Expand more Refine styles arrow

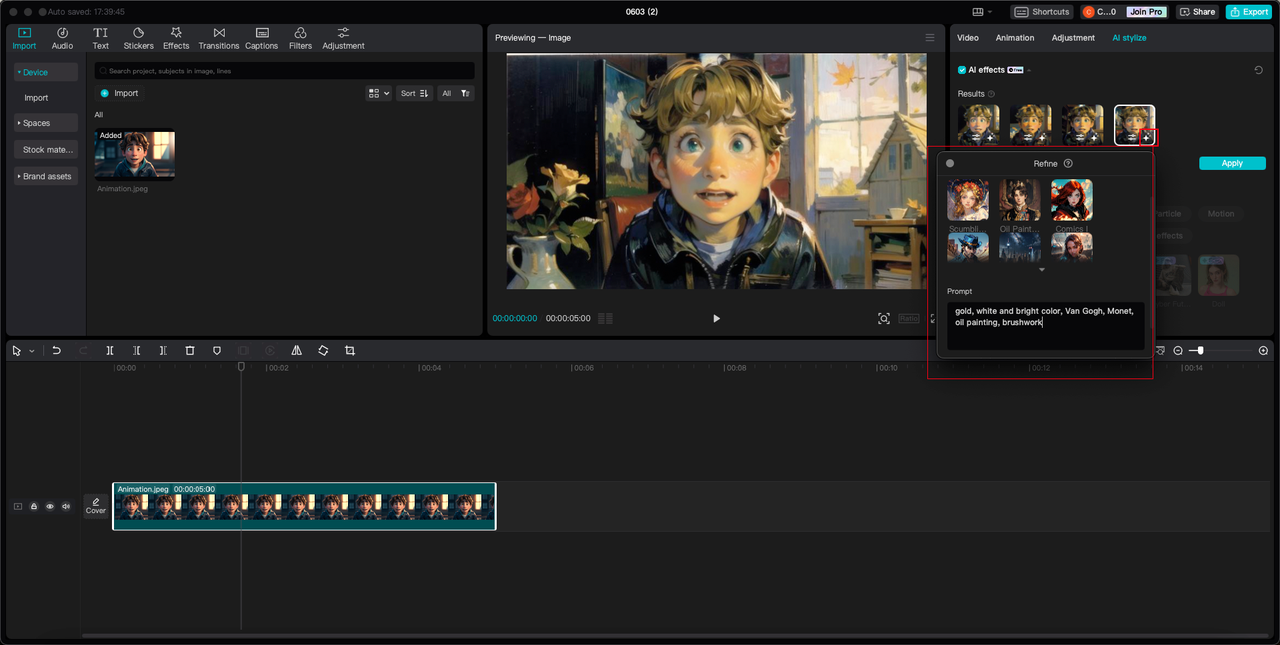[1041, 270]
